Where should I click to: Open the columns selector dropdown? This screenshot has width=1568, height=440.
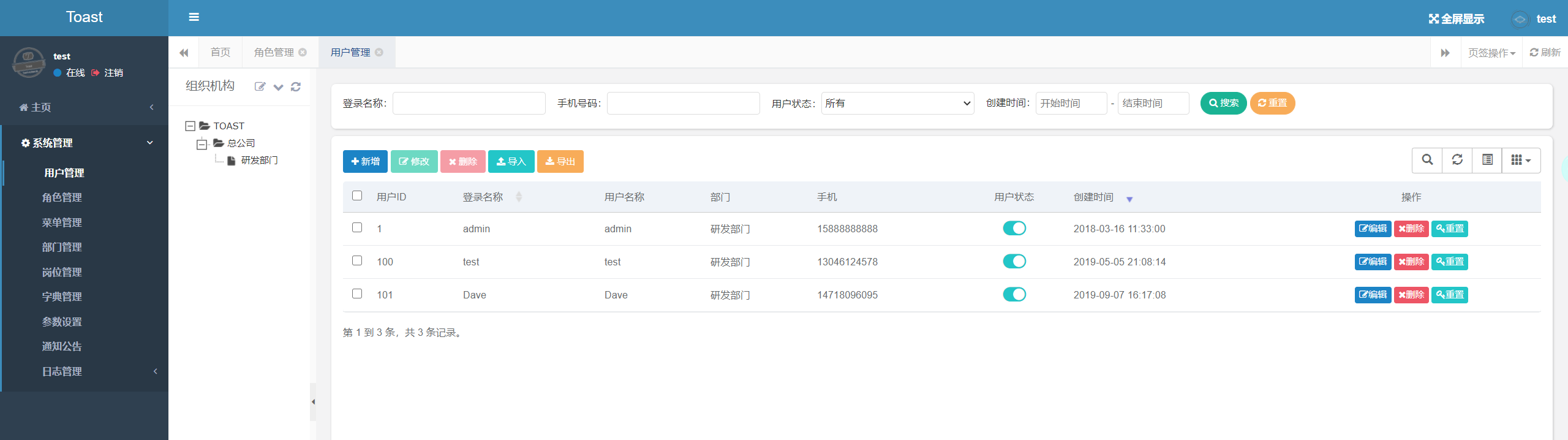1521,160
